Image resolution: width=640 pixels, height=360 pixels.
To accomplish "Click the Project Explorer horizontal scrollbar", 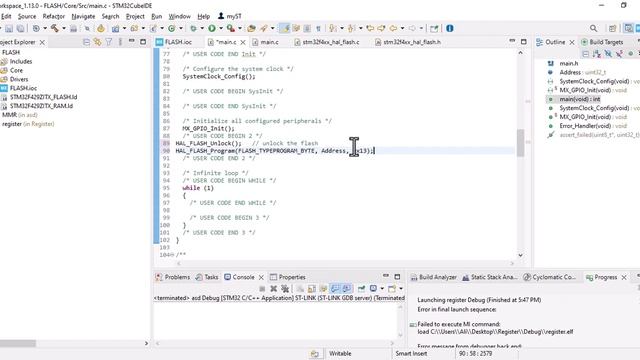I will point(18,344).
